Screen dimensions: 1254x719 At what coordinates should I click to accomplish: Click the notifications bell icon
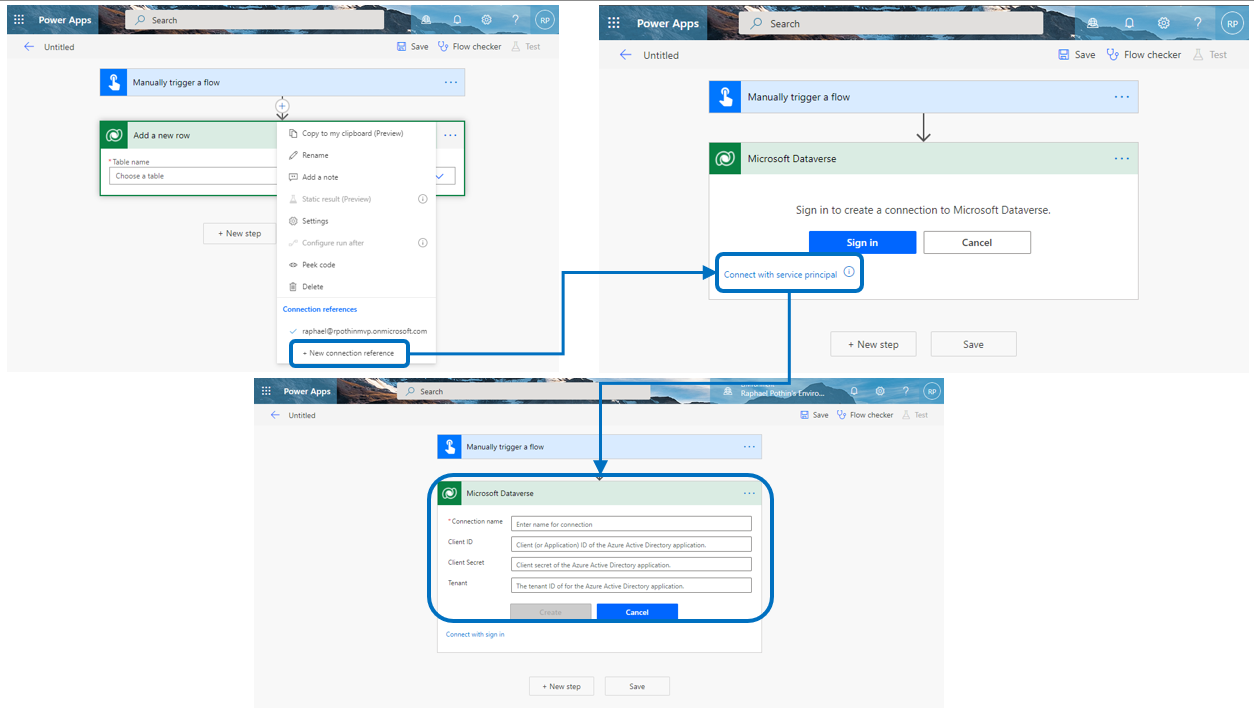(x=458, y=20)
